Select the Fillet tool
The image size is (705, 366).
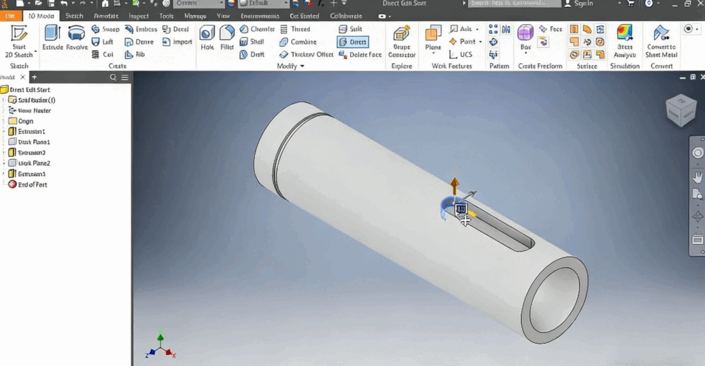227,38
